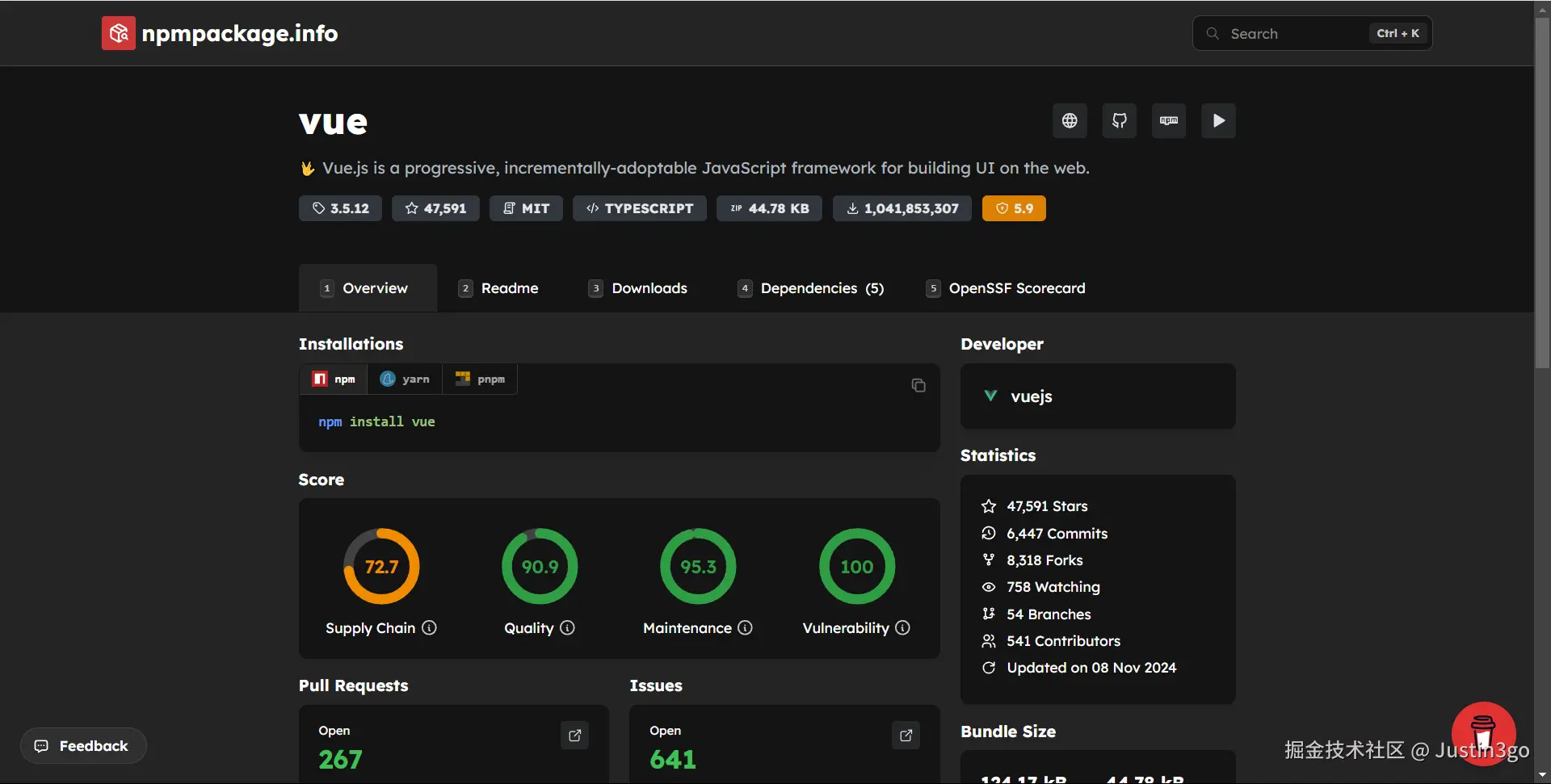Open the Feedback button

[x=83, y=746]
